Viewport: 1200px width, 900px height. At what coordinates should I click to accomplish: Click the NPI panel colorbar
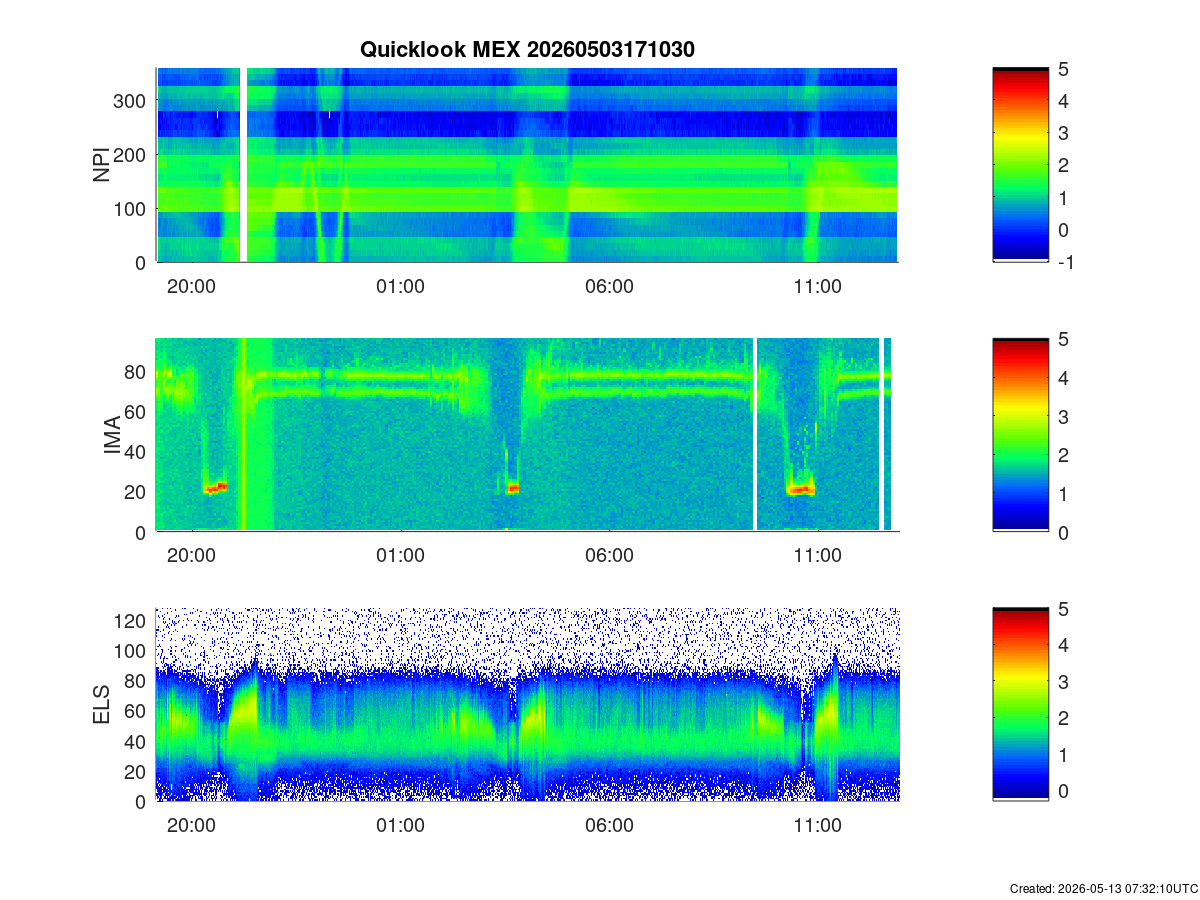coord(1020,165)
